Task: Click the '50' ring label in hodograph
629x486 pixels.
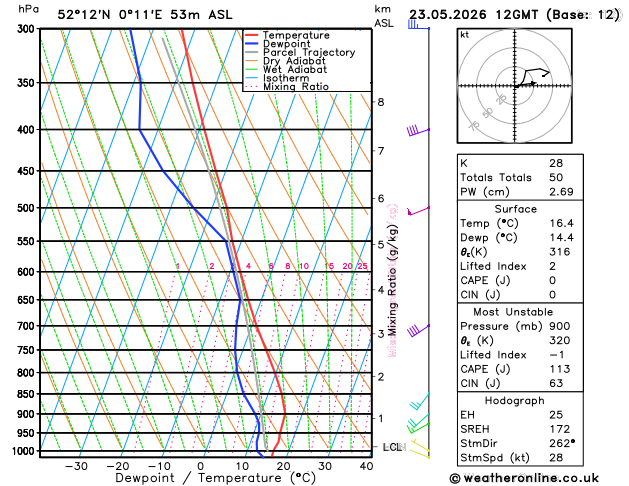Action: 487,113
